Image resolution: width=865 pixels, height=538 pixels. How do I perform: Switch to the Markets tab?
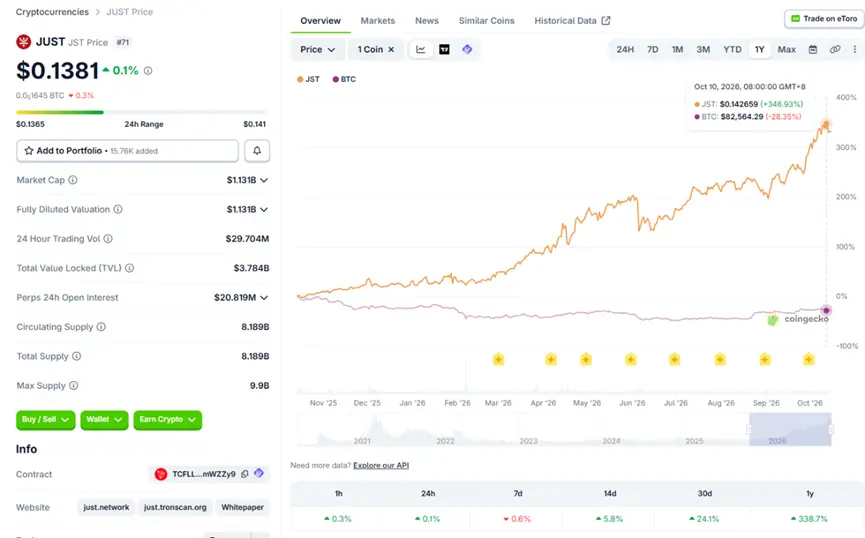pyautogui.click(x=378, y=20)
